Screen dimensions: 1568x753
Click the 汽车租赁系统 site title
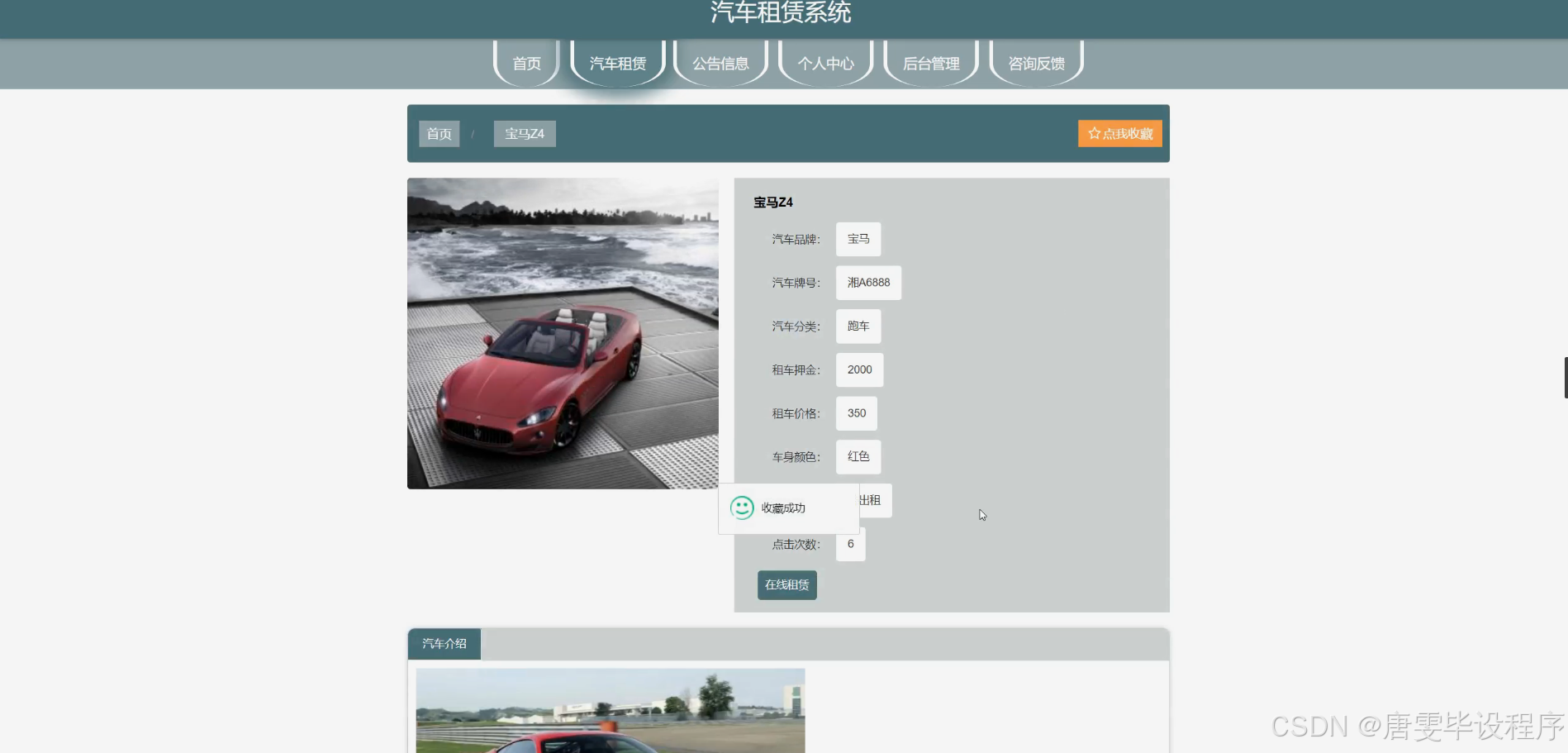click(x=781, y=12)
